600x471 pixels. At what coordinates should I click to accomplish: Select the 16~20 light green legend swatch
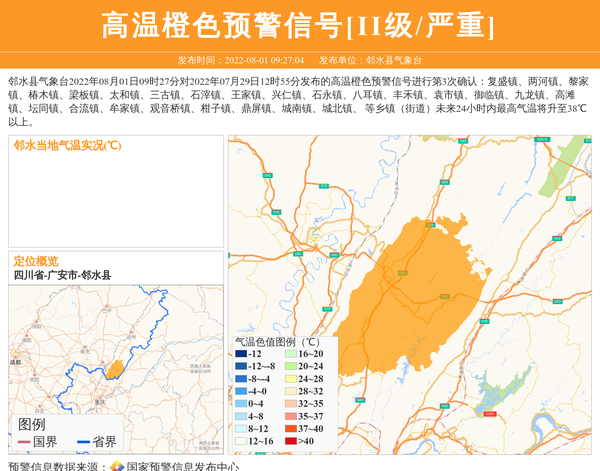tap(291, 354)
